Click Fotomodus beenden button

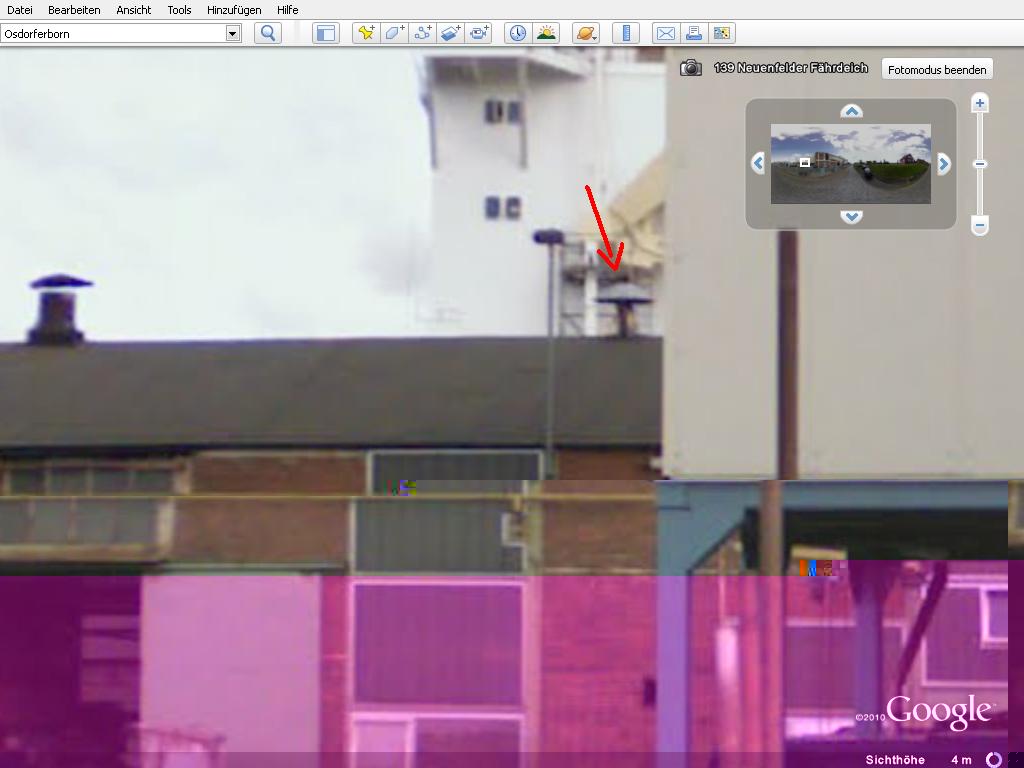pos(938,69)
